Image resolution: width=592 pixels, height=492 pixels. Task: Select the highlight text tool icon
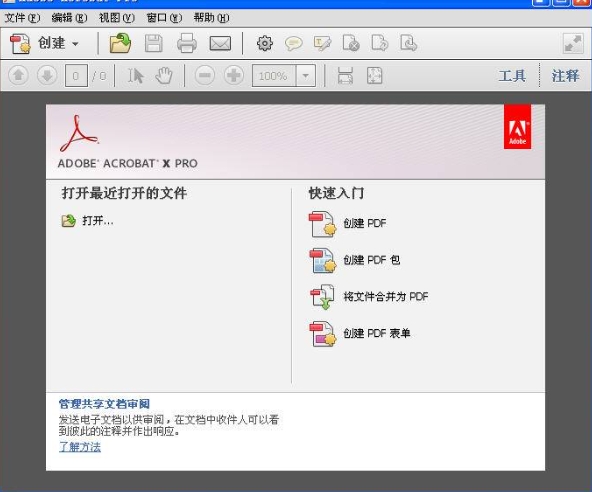point(323,43)
